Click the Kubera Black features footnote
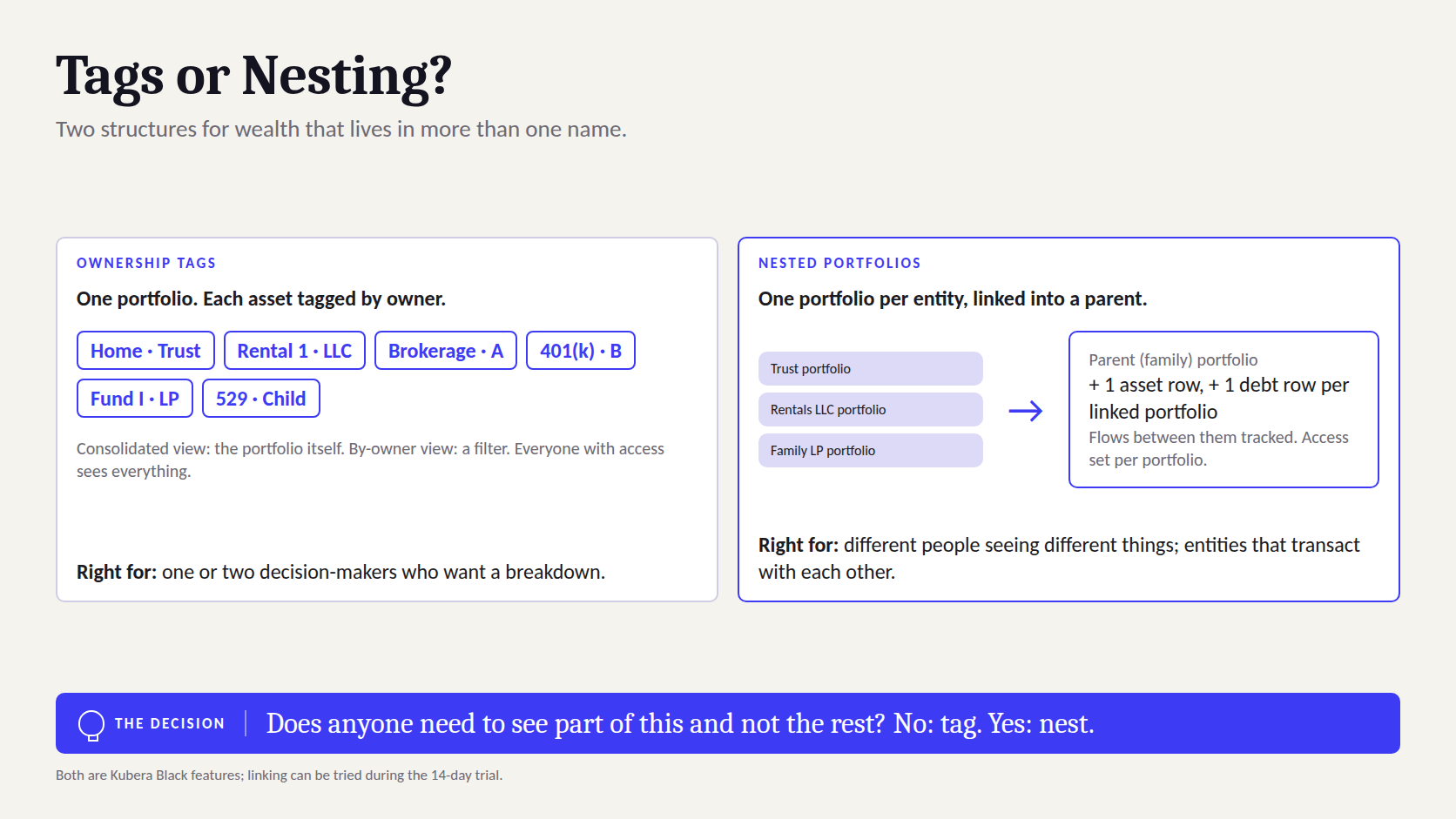The image size is (1456, 819). [x=279, y=775]
